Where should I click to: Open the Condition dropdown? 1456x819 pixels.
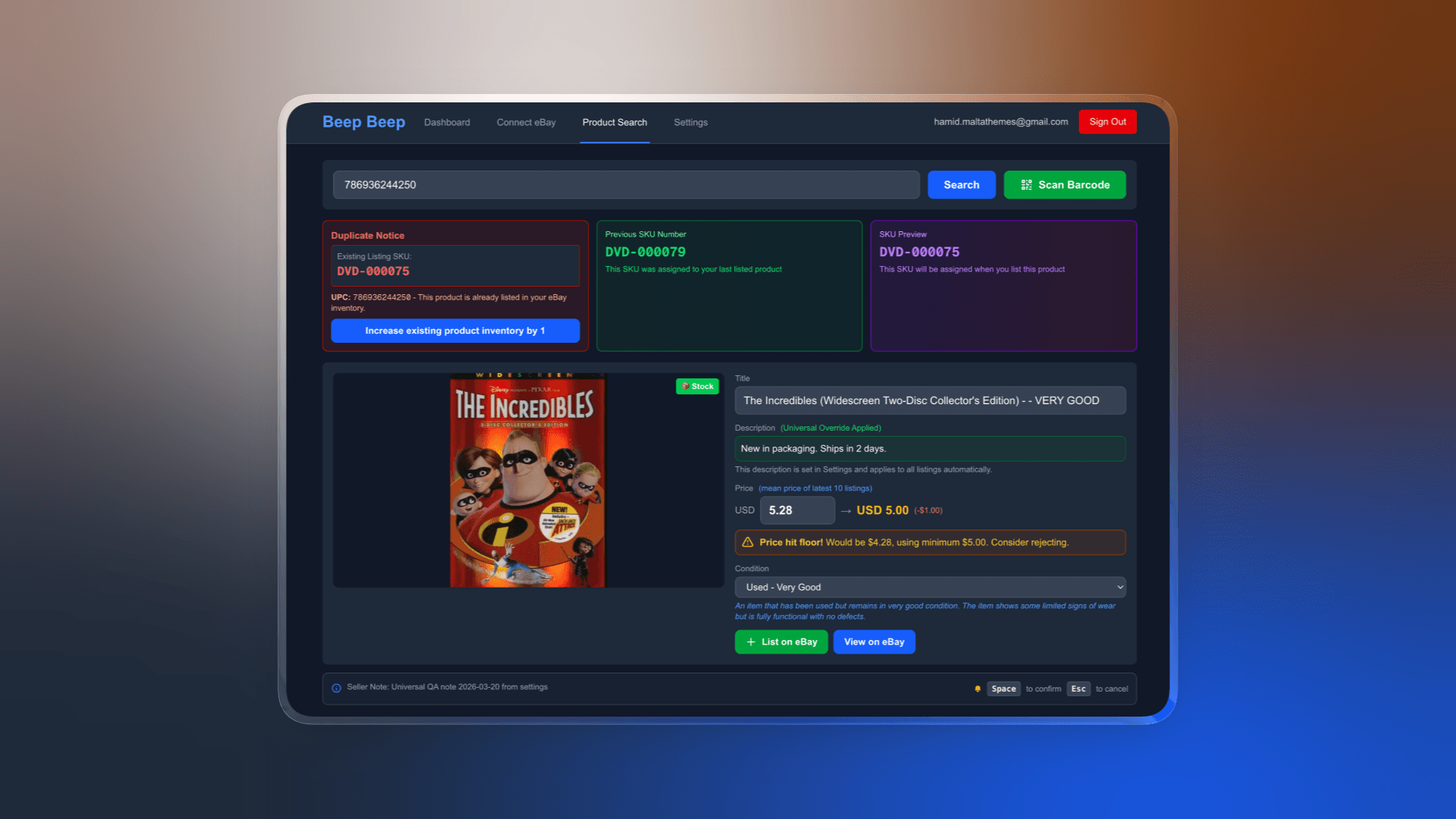click(x=930, y=587)
